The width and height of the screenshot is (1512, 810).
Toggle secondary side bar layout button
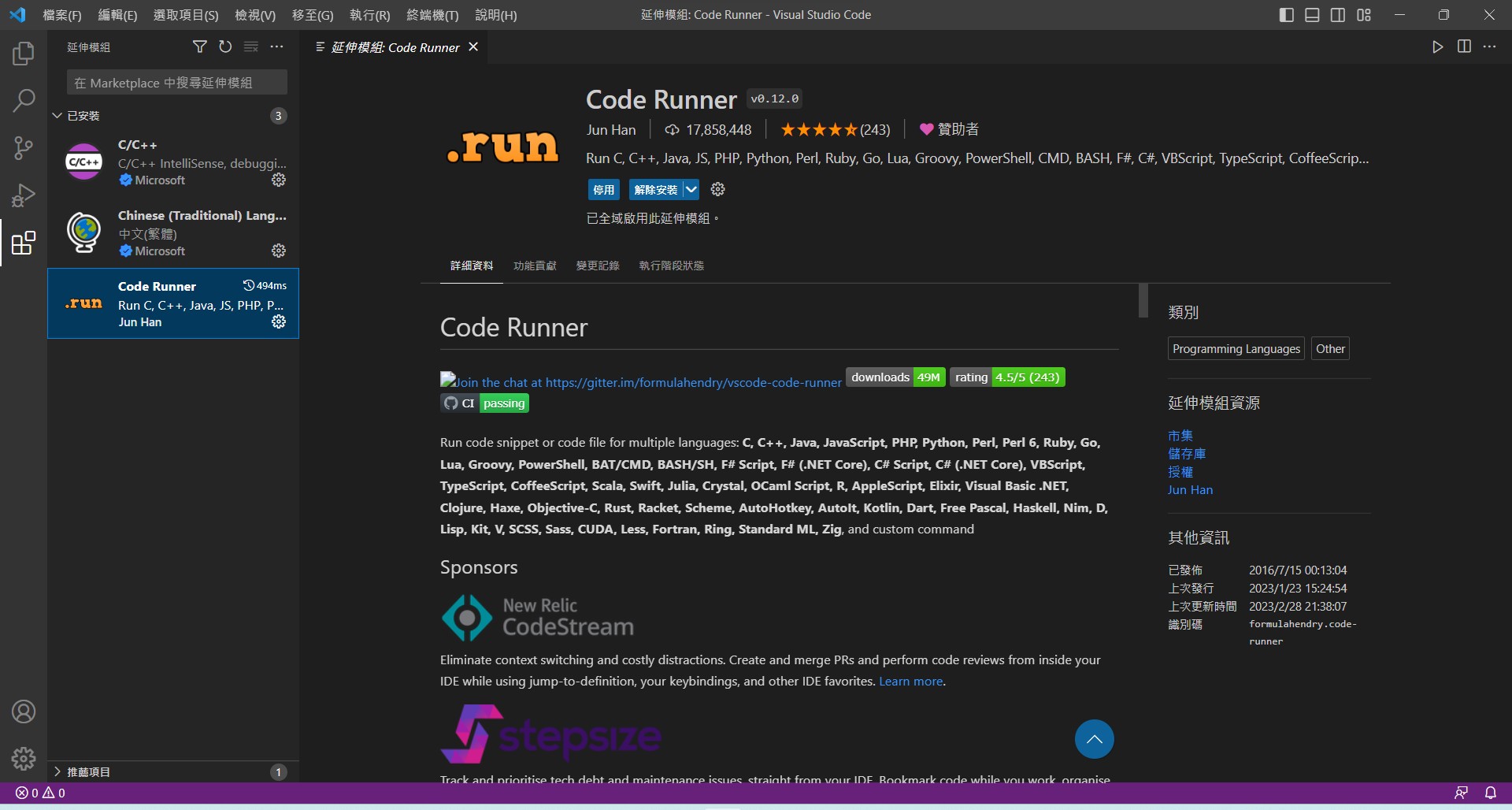1338,15
